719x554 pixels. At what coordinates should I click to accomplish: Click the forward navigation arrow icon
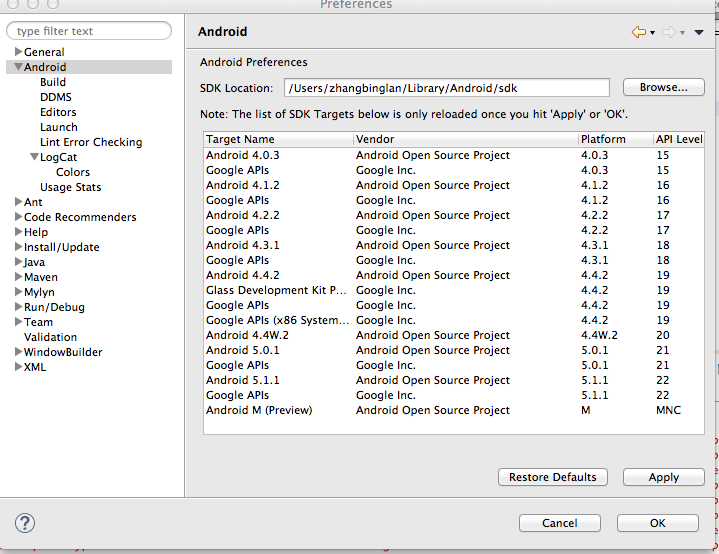[668, 33]
